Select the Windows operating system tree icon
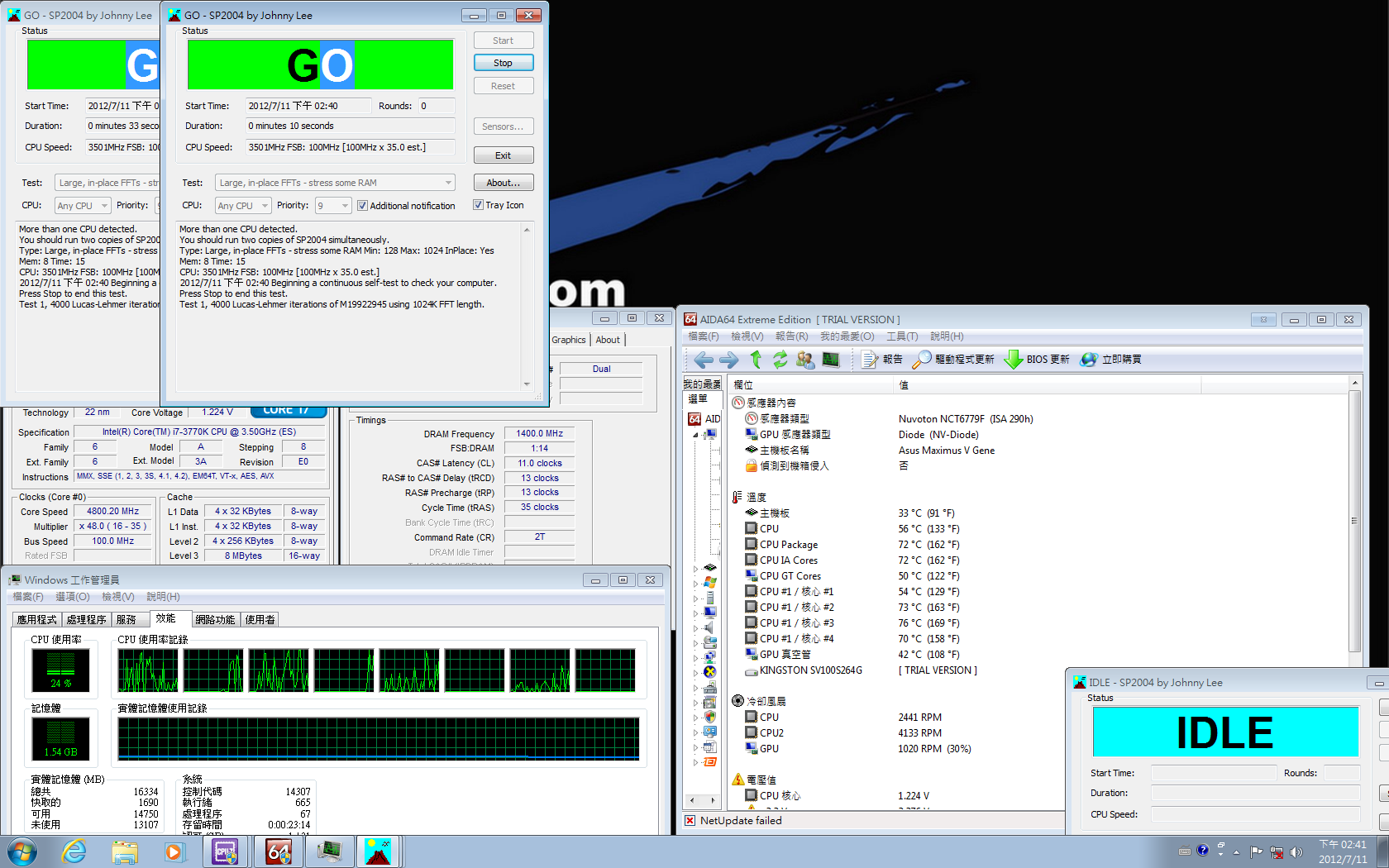This screenshot has width=1389, height=868. click(x=710, y=582)
